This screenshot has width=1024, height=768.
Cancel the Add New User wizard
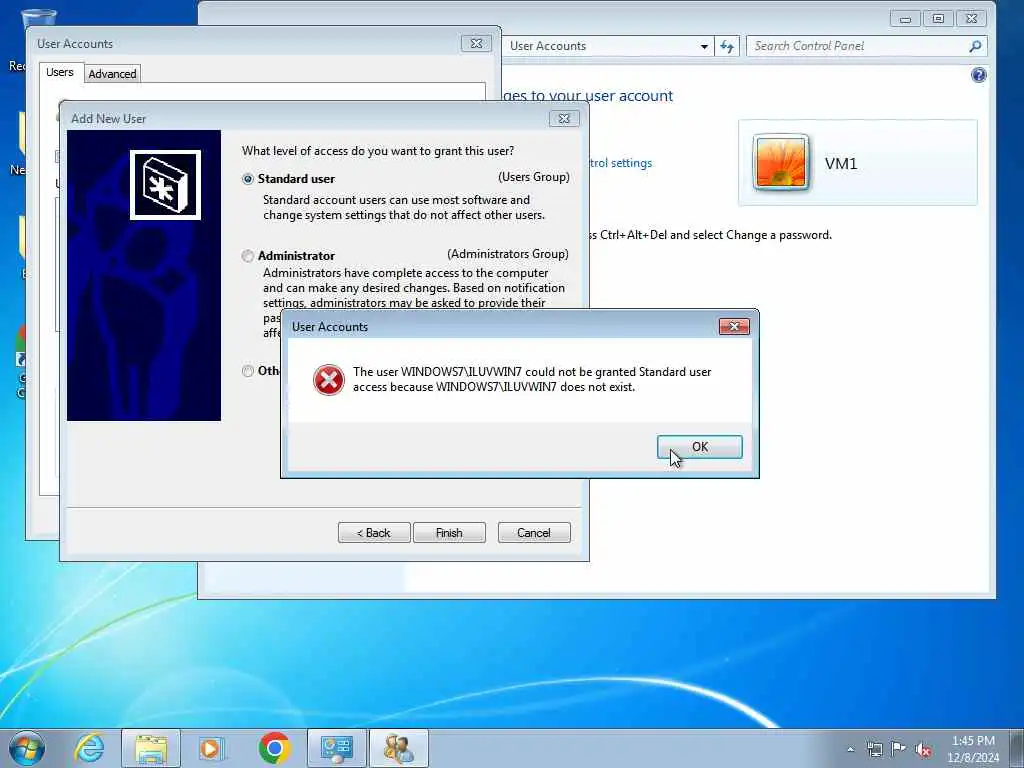pyautogui.click(x=534, y=533)
